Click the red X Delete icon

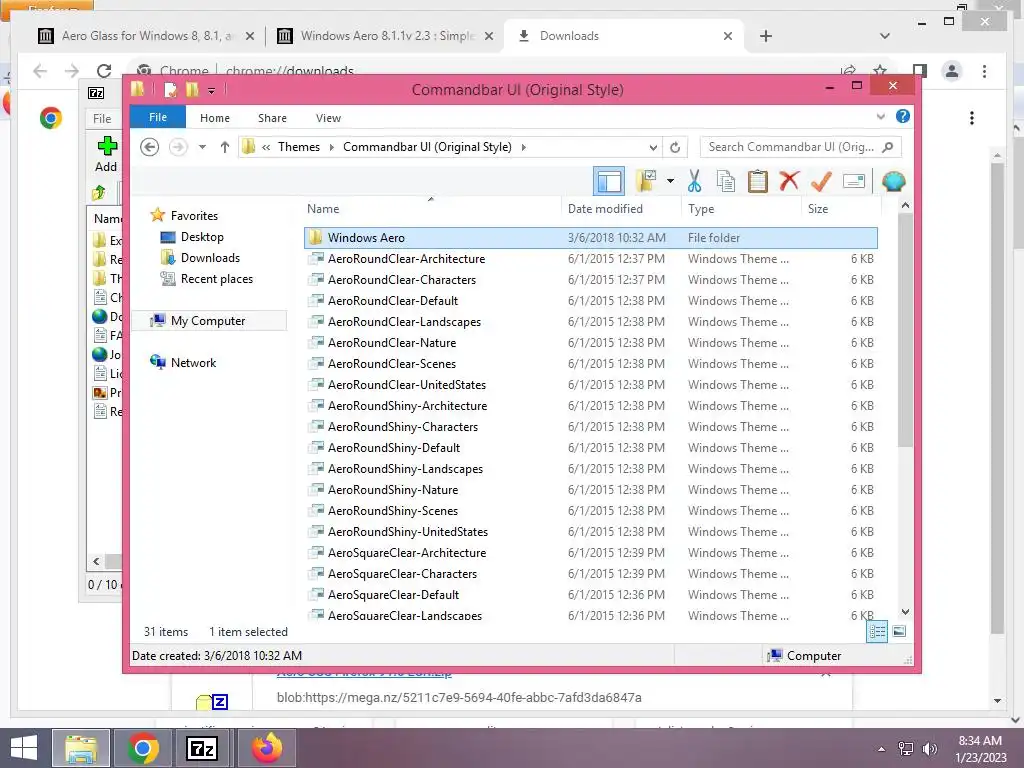[x=789, y=181]
